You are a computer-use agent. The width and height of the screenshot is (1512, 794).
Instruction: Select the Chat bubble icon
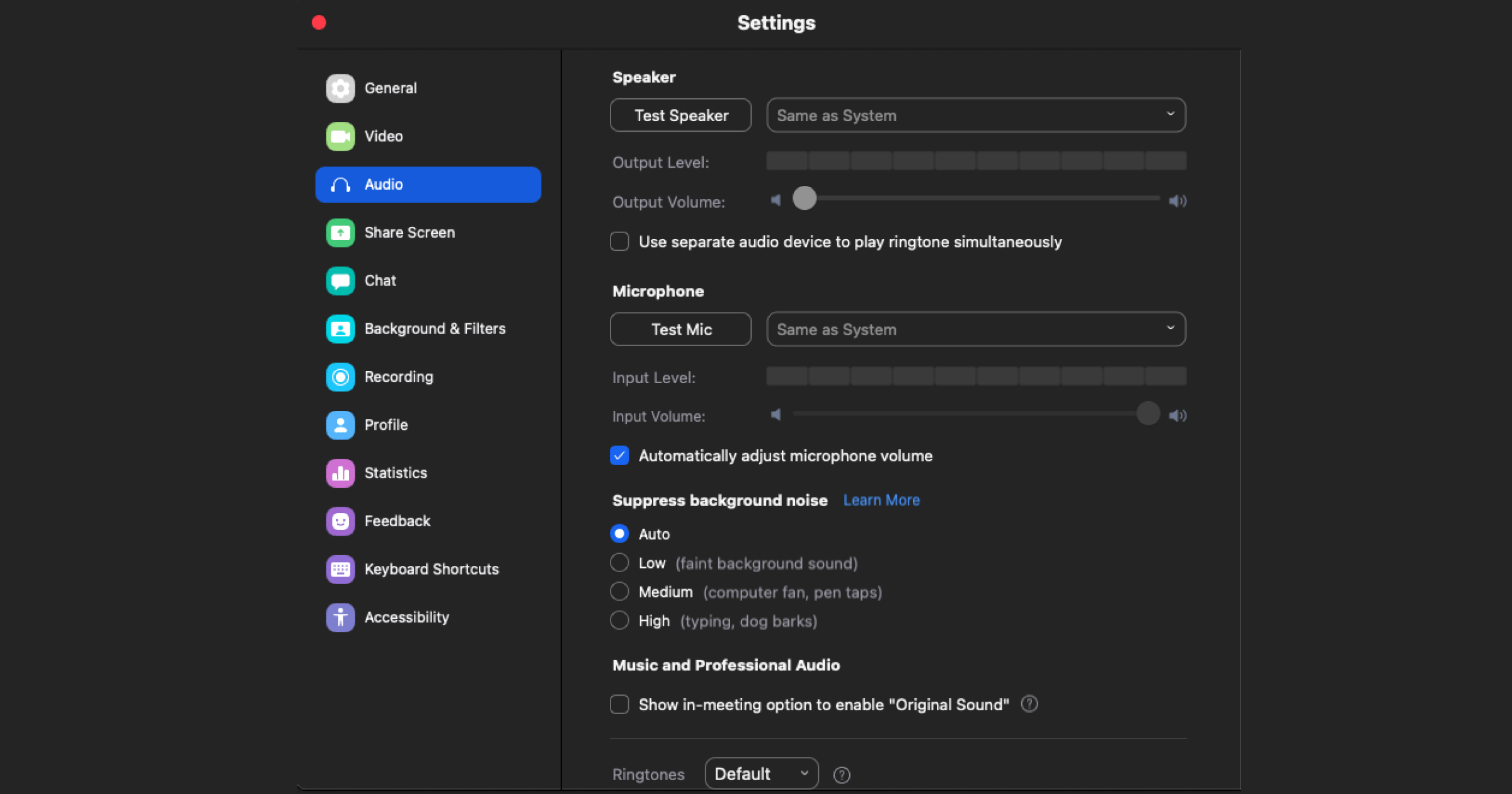coord(340,280)
